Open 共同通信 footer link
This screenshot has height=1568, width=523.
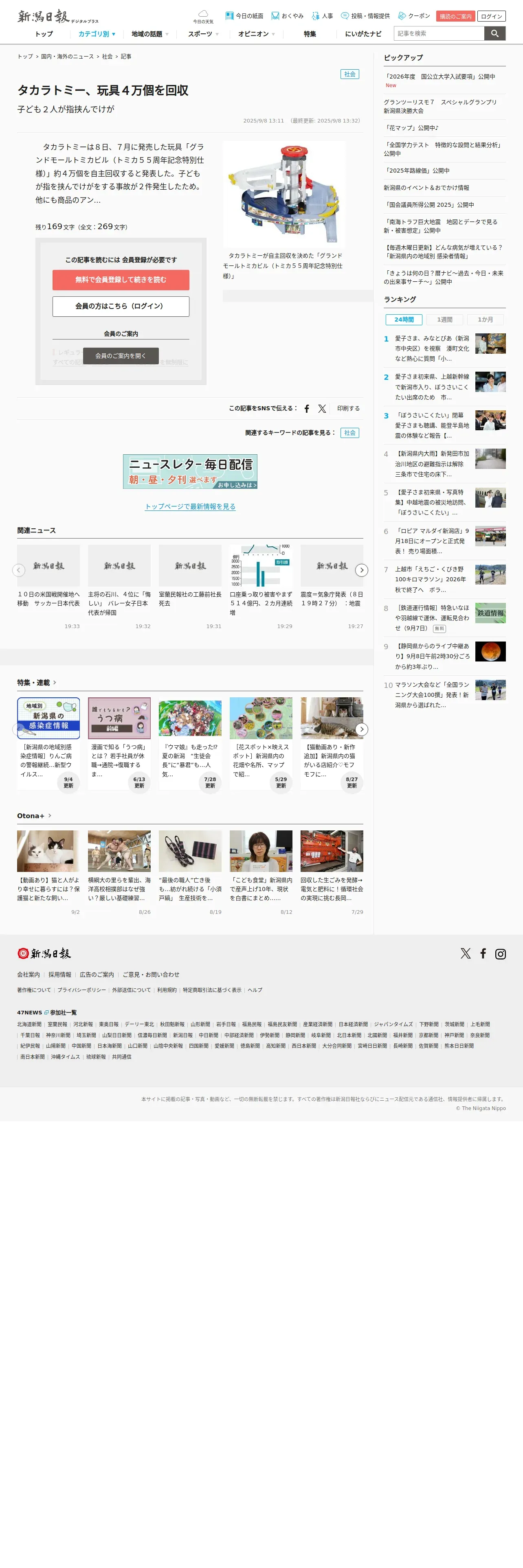coord(122,1057)
